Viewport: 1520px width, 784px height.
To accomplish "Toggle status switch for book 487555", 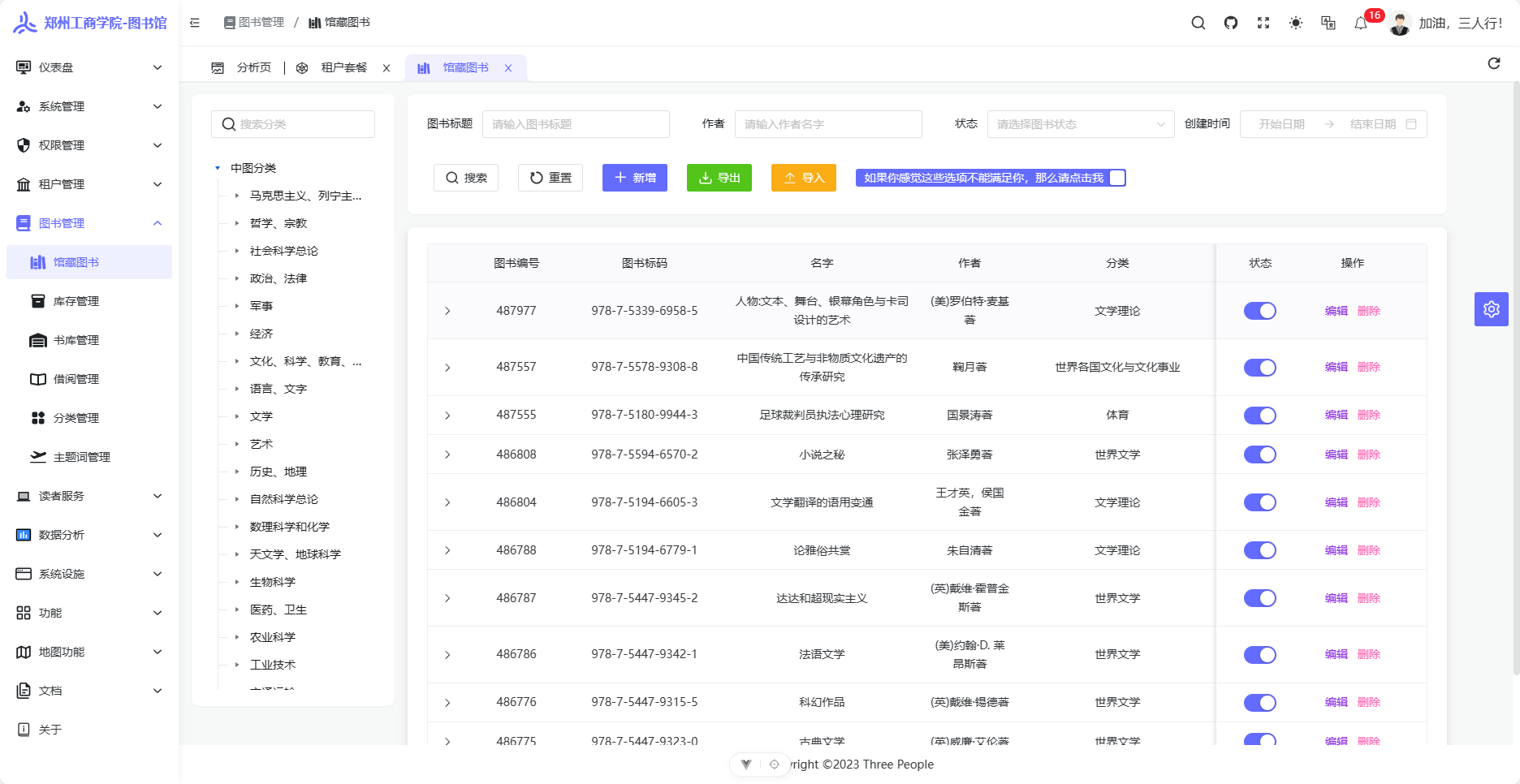I will tap(1260, 416).
